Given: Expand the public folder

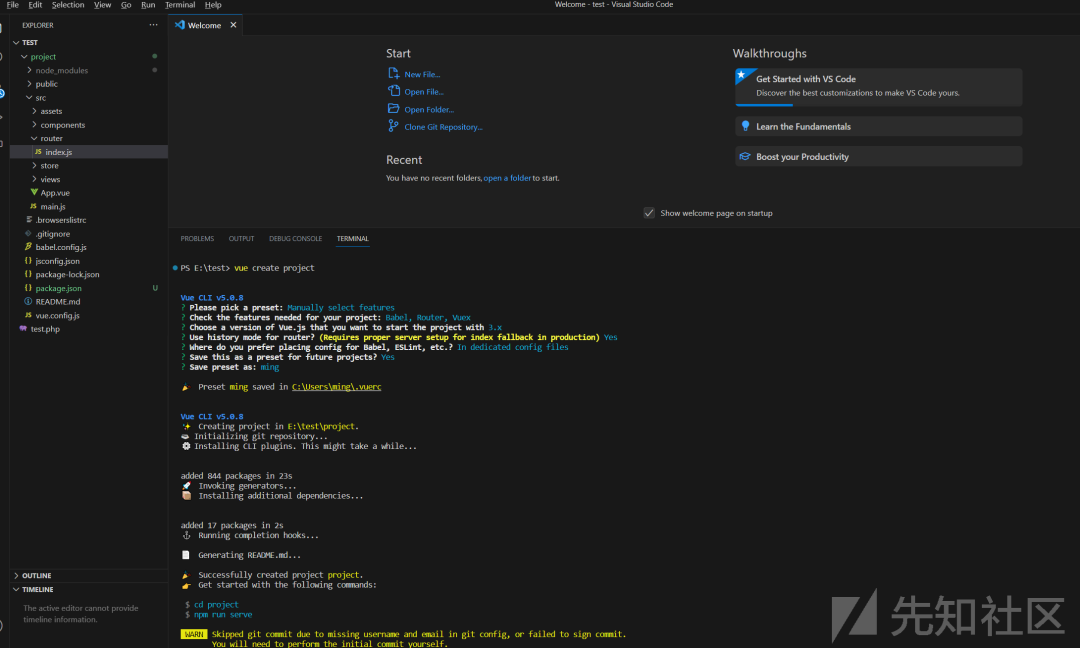Looking at the screenshot, I should [x=29, y=83].
